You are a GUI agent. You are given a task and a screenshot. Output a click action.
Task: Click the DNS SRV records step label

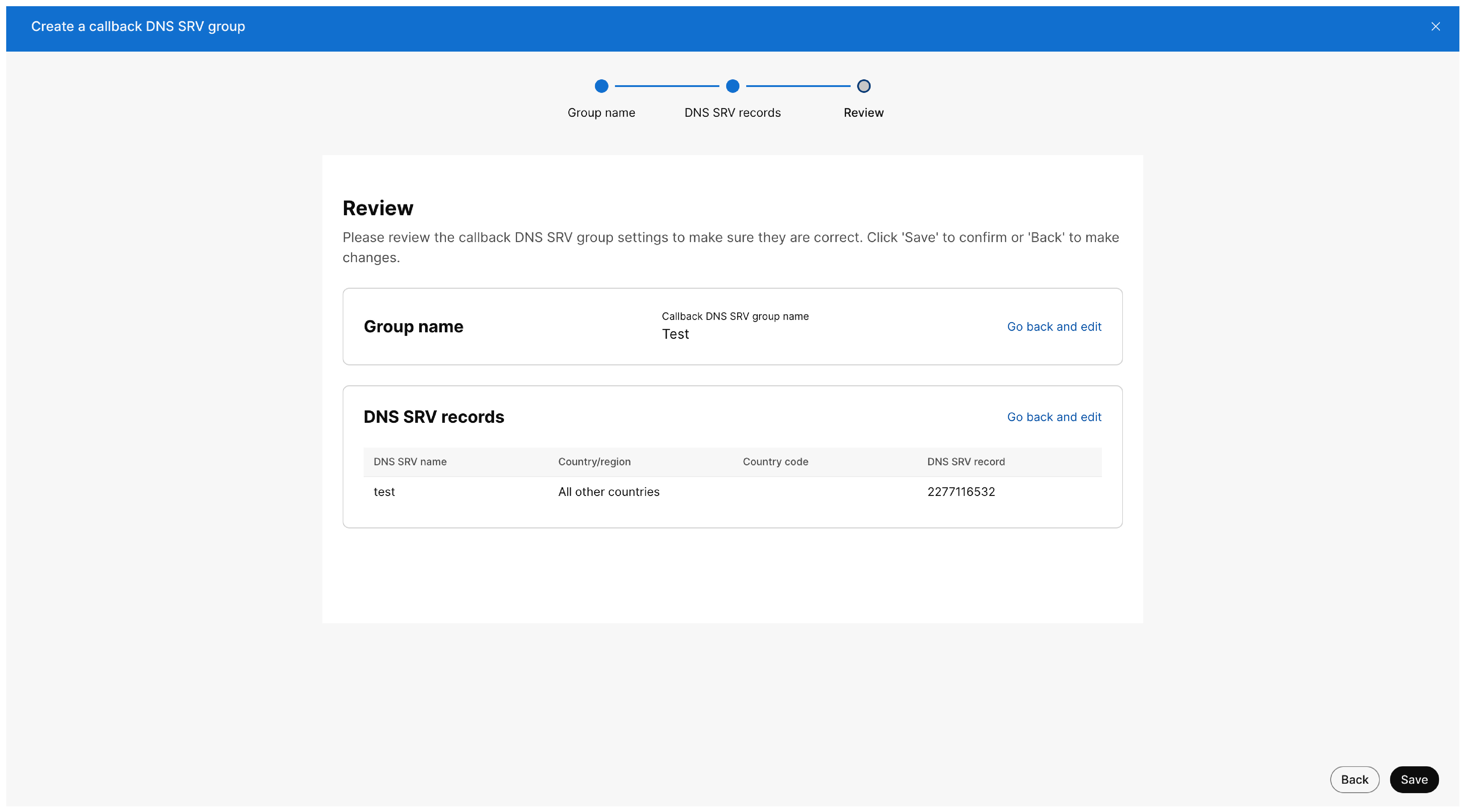click(733, 113)
